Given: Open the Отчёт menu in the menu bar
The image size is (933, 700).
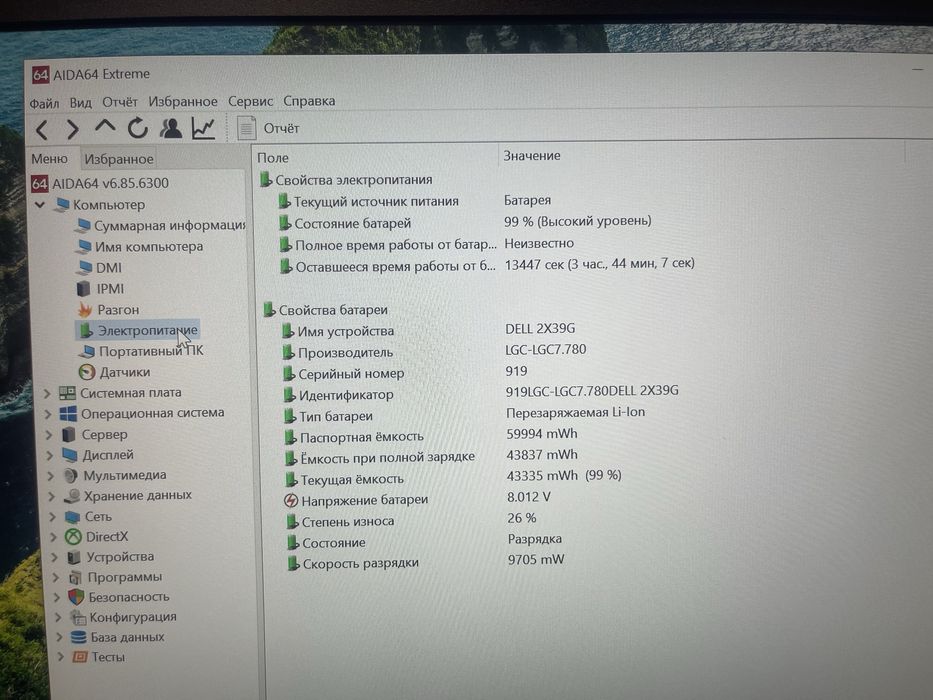Looking at the screenshot, I should (x=120, y=102).
